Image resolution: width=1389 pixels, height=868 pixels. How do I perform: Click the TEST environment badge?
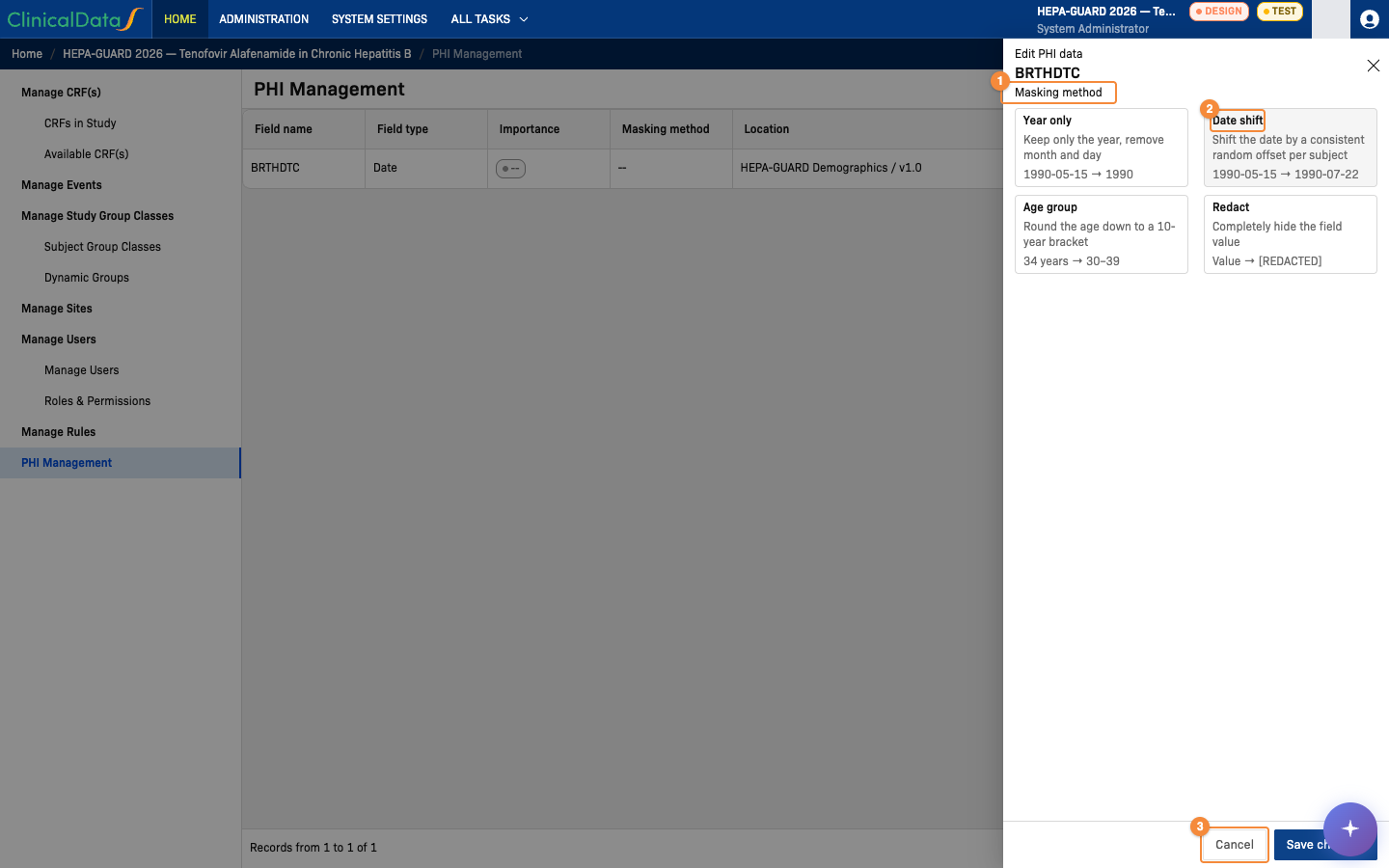[1280, 12]
